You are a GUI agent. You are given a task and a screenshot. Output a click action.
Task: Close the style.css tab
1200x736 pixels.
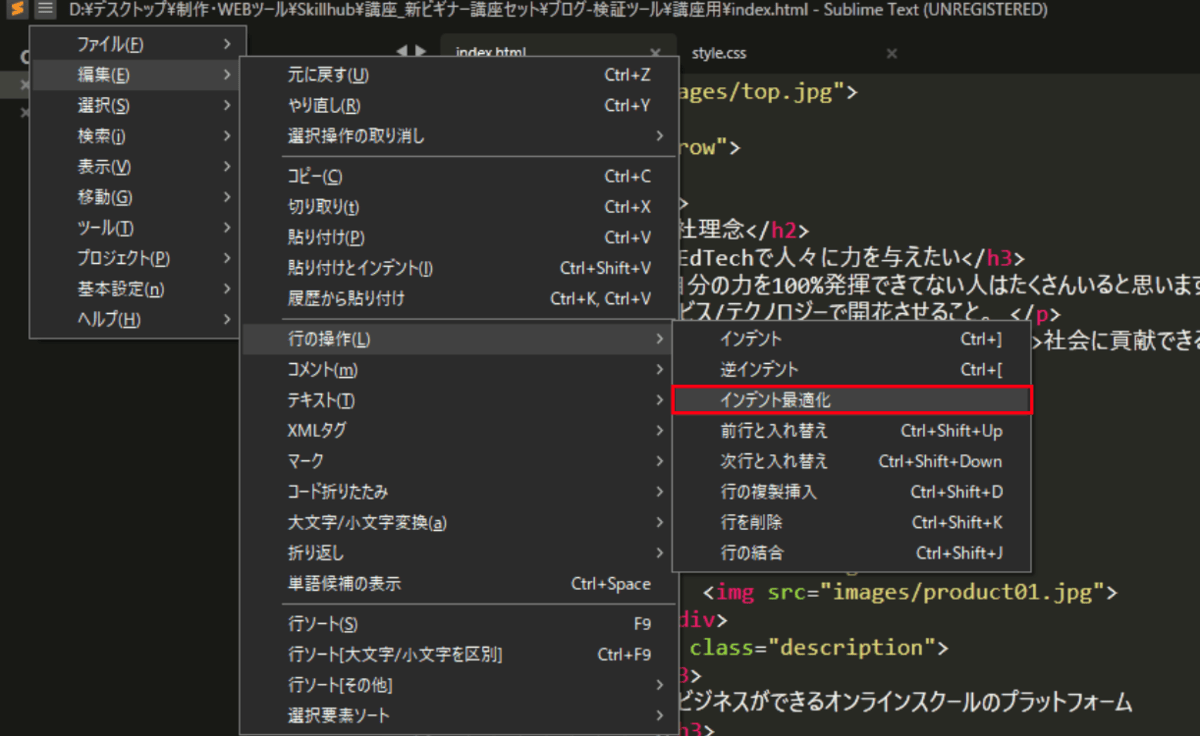[x=892, y=53]
